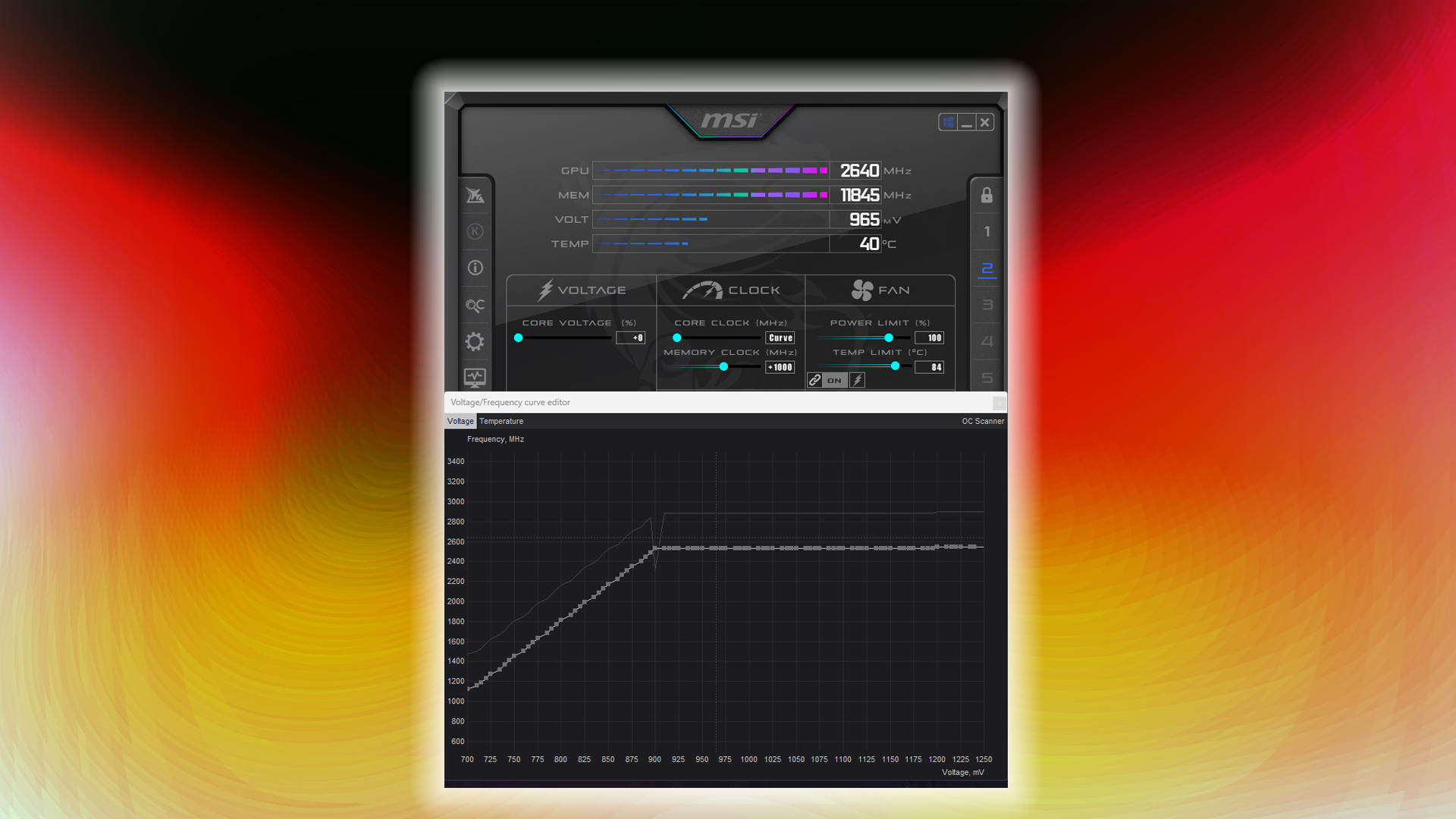Screen dimensions: 1456x819
Task: Click the curve point at 900 mV
Action: click(x=654, y=548)
